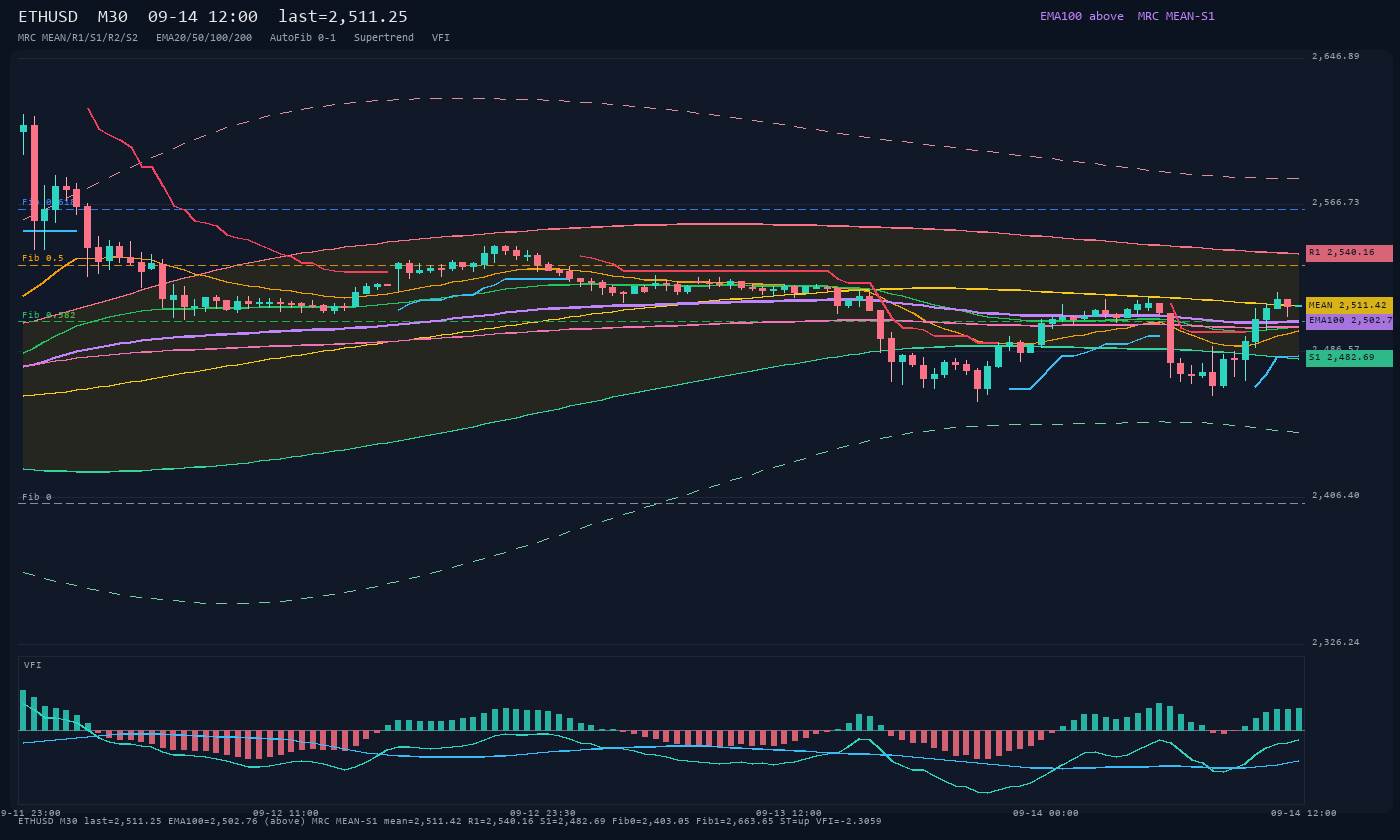The width and height of the screenshot is (1400, 840).
Task: Click the EMA100 purple price tag
Action: coord(1349,321)
